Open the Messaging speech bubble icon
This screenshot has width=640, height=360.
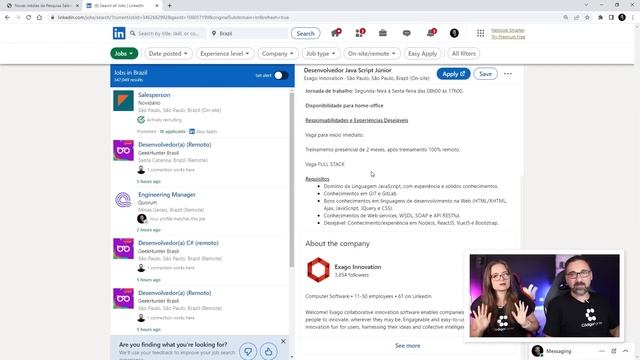[407, 33]
